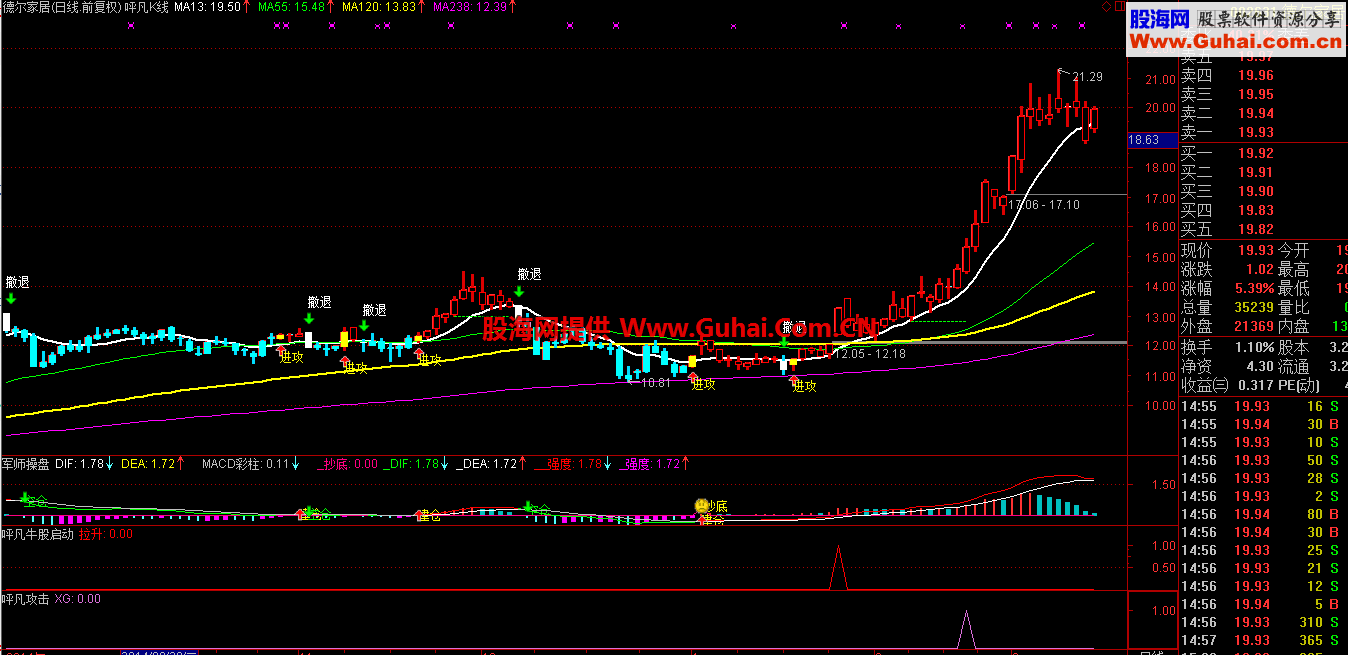This screenshot has width=1348, height=655.
Task: Select the 14:56 trade with 50 S volume
Action: click(x=1263, y=460)
